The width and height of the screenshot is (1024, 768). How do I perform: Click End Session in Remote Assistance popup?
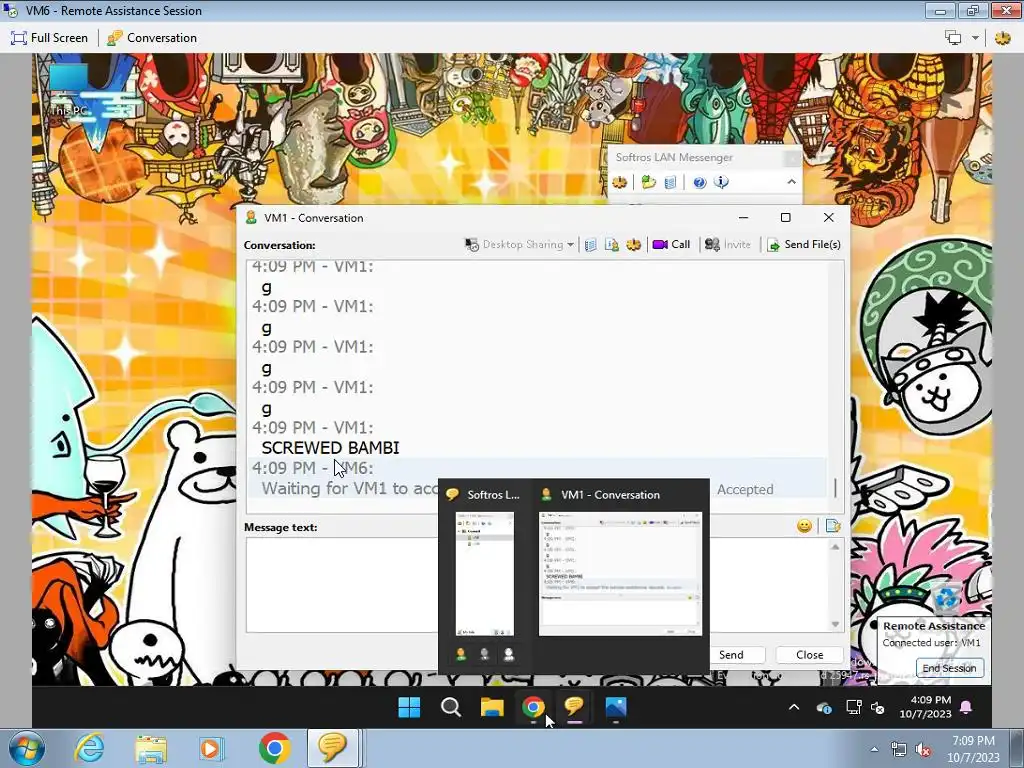[x=949, y=668]
